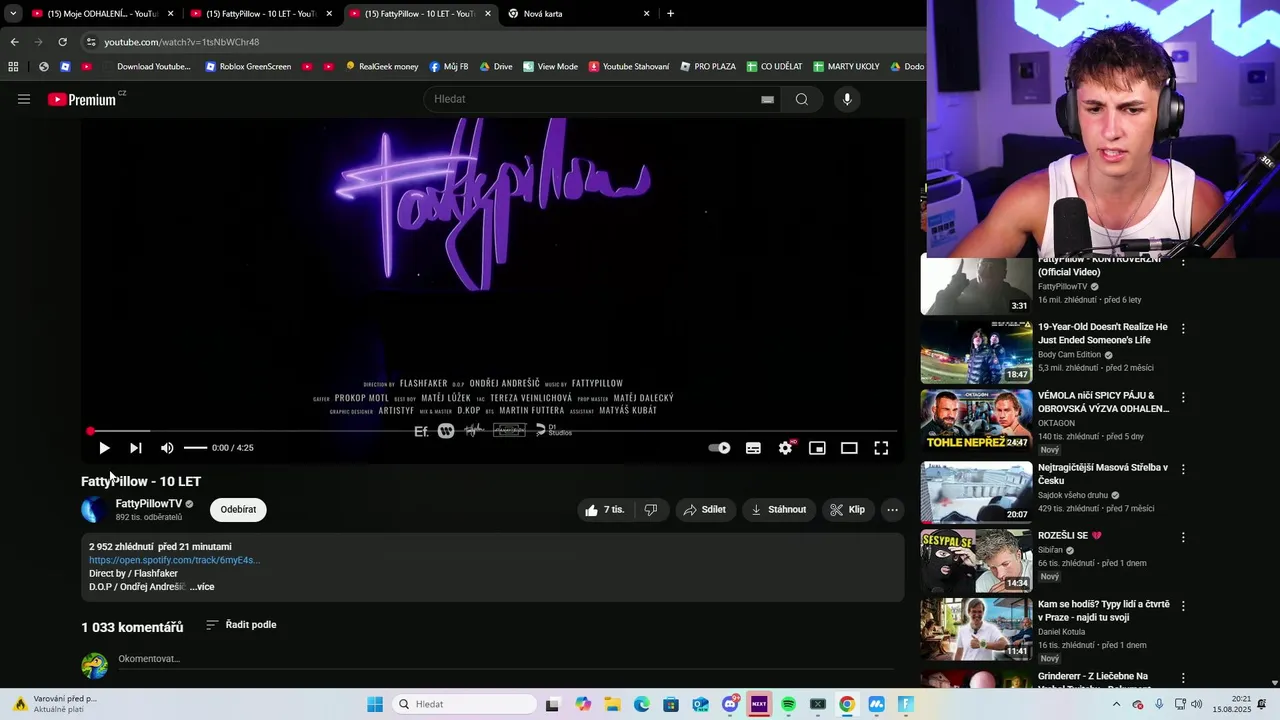Open FattyPillowTV channel name link
The height and width of the screenshot is (720, 1280).
pyautogui.click(x=149, y=504)
